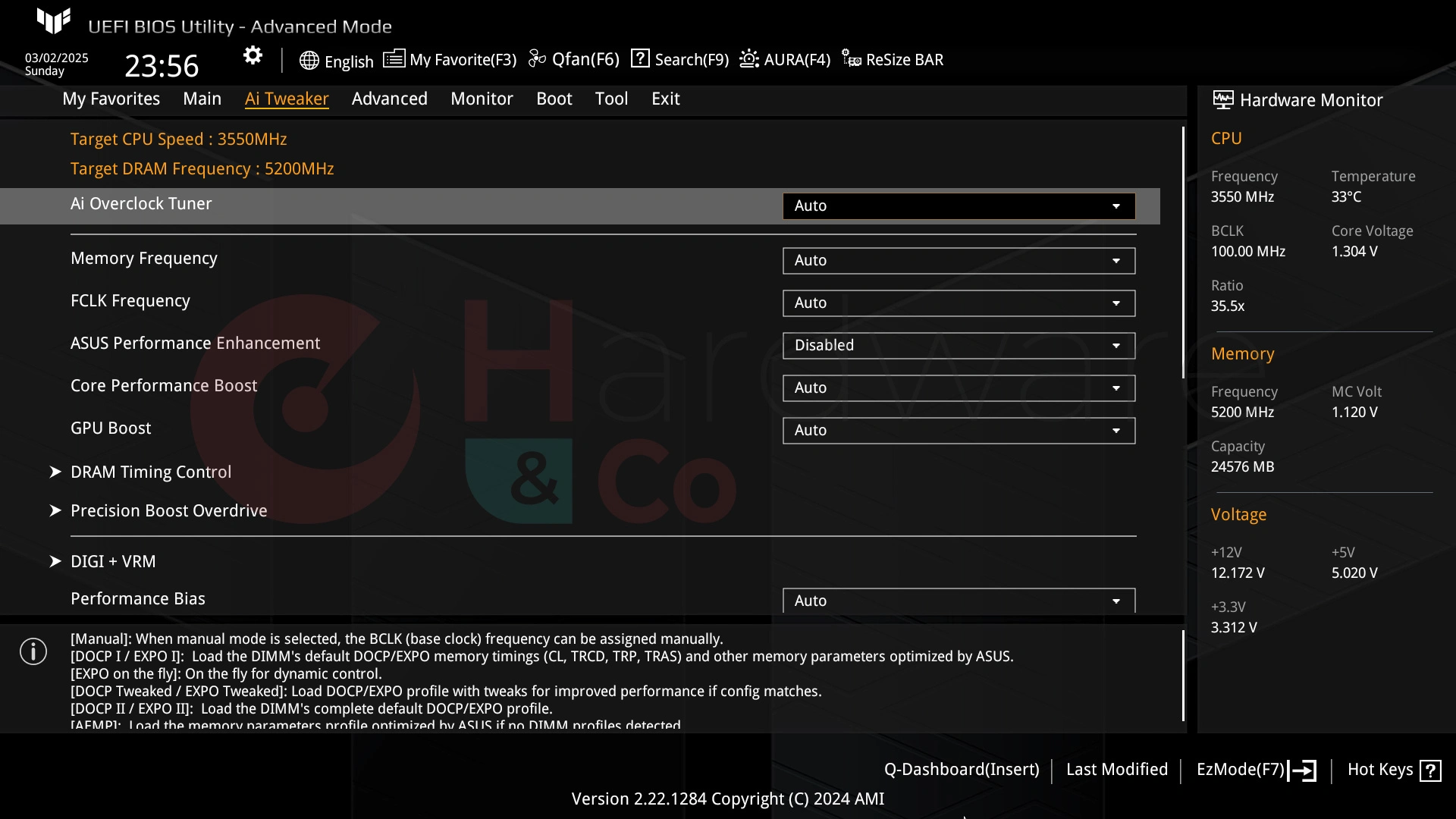Open the Boot tab
This screenshot has width=1456, height=819.
[554, 99]
